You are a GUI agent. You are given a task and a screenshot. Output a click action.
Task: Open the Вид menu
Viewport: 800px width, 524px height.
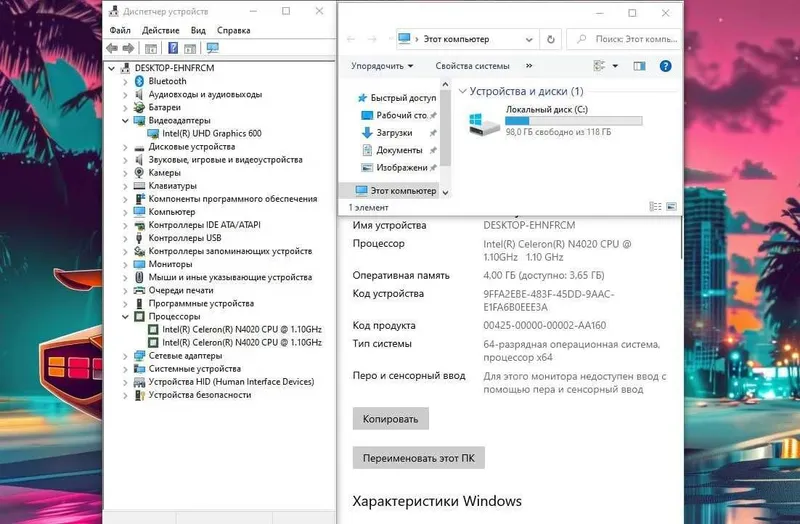click(x=198, y=30)
